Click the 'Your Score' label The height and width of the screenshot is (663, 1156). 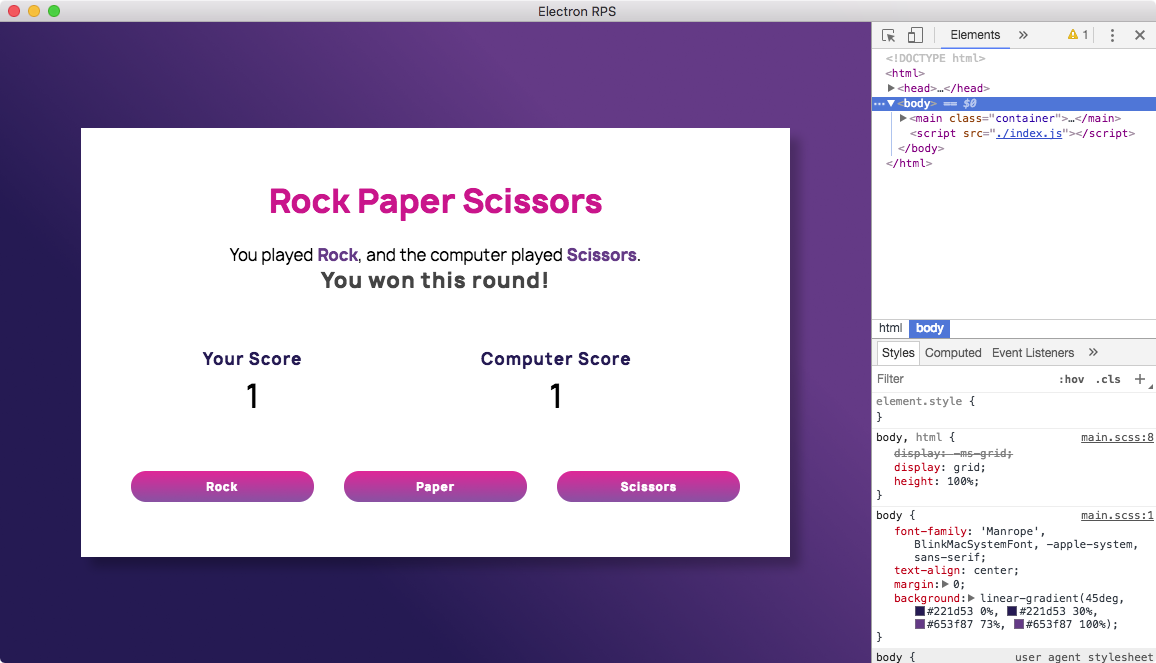coord(252,358)
